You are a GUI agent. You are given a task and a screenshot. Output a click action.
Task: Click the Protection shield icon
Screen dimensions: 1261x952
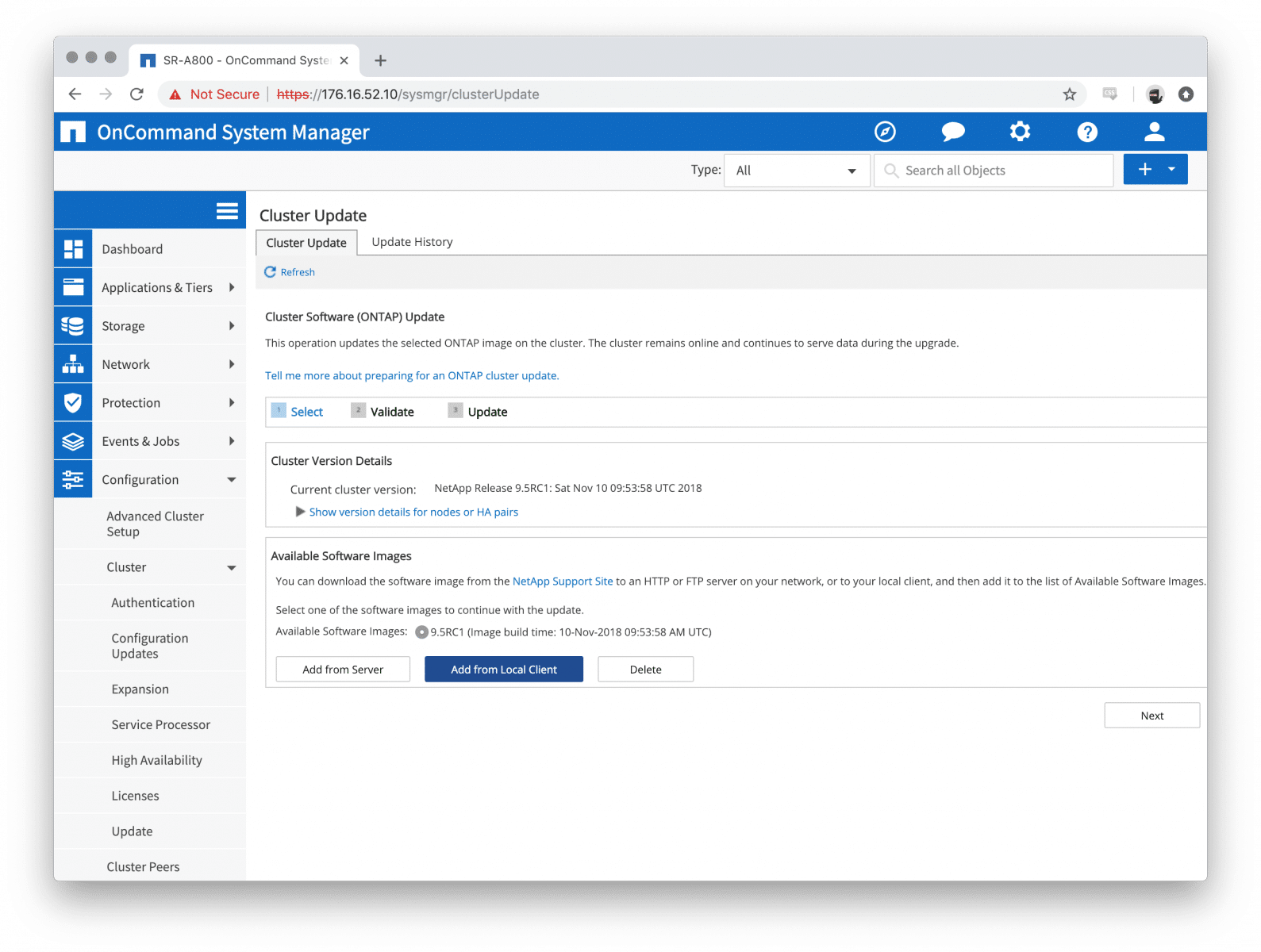[x=73, y=403]
